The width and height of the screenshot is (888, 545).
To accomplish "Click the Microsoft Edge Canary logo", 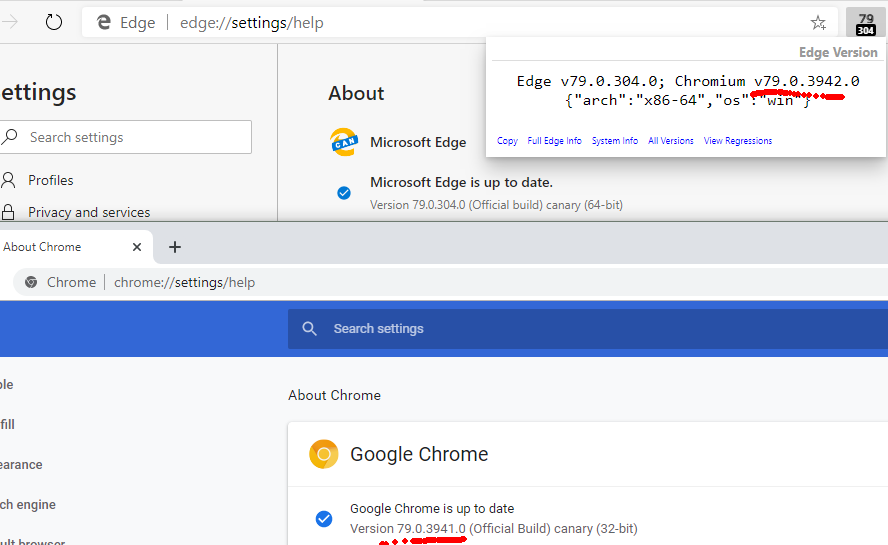I will [344, 142].
